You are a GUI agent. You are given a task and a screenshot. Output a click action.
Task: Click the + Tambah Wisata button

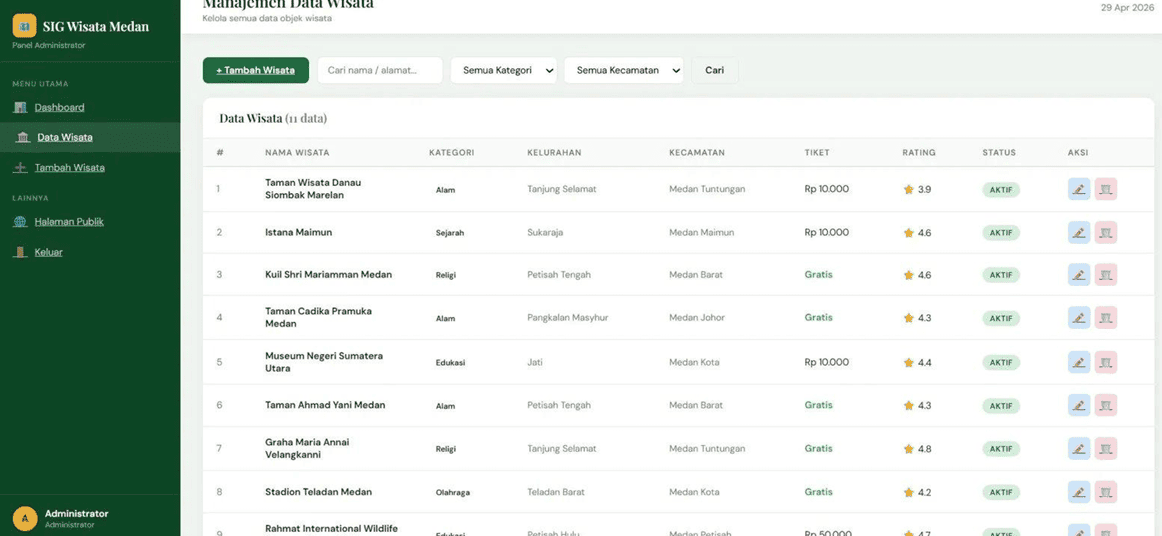256,70
